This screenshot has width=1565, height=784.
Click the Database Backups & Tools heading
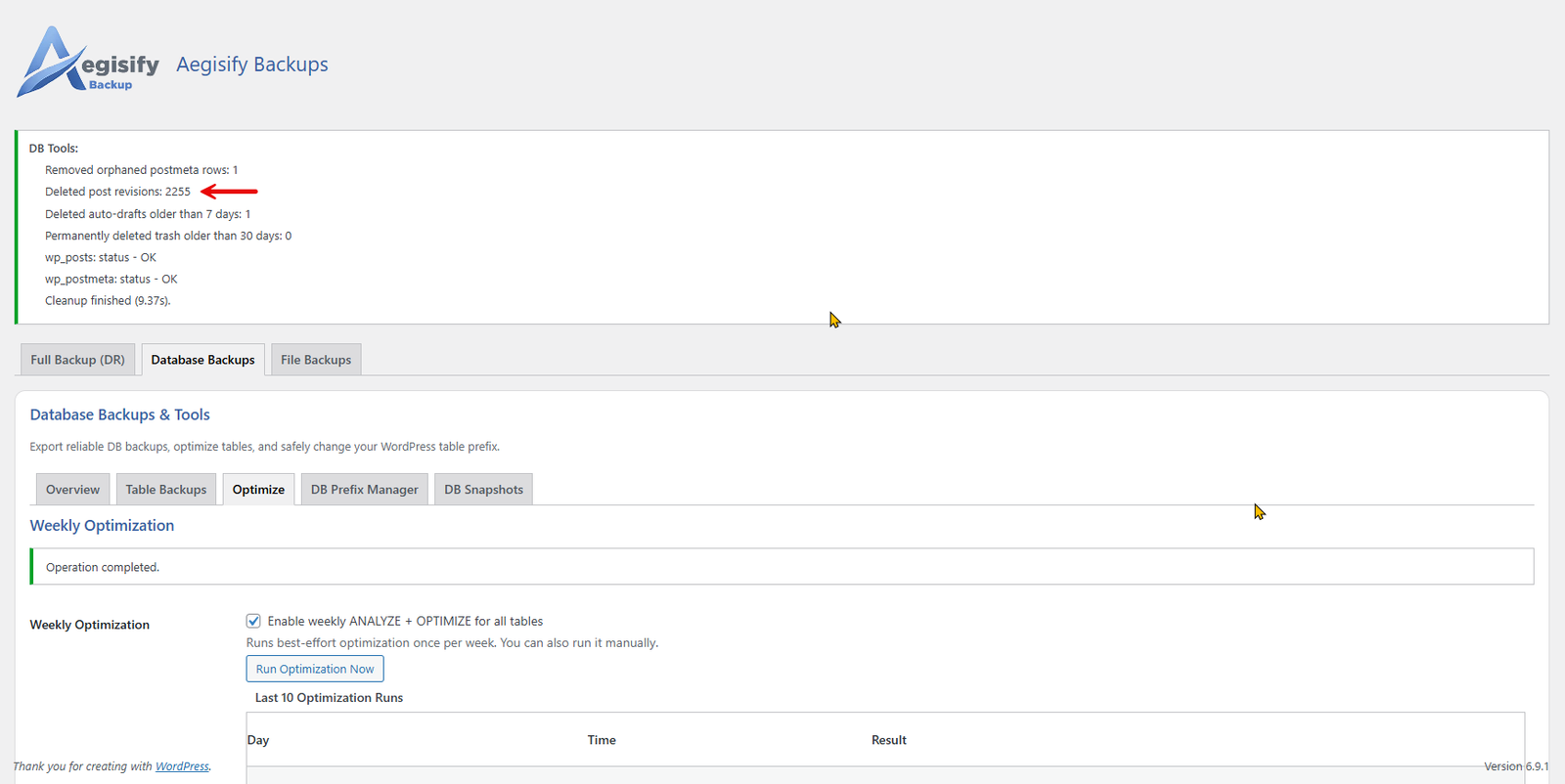click(120, 414)
